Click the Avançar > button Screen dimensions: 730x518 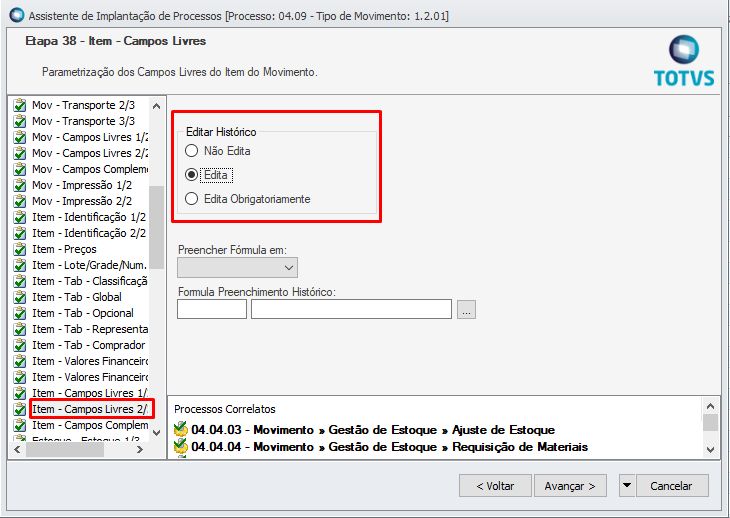point(570,486)
